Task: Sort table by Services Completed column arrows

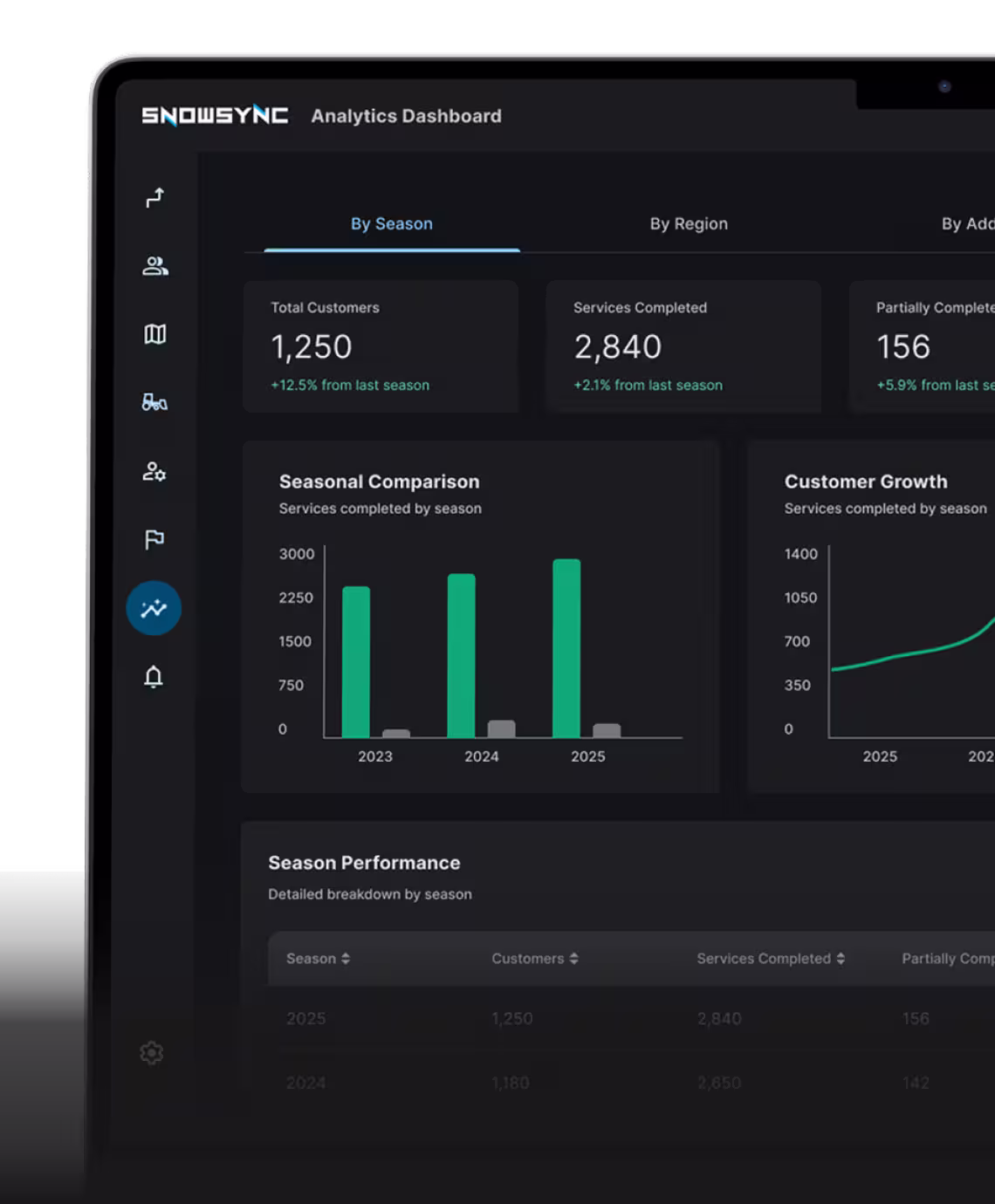Action: [841, 958]
